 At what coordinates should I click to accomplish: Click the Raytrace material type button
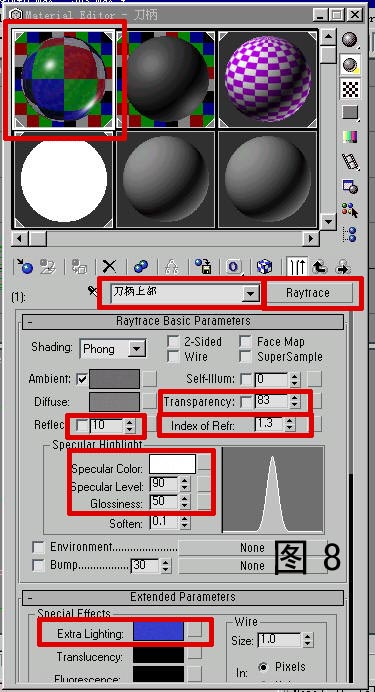308,293
